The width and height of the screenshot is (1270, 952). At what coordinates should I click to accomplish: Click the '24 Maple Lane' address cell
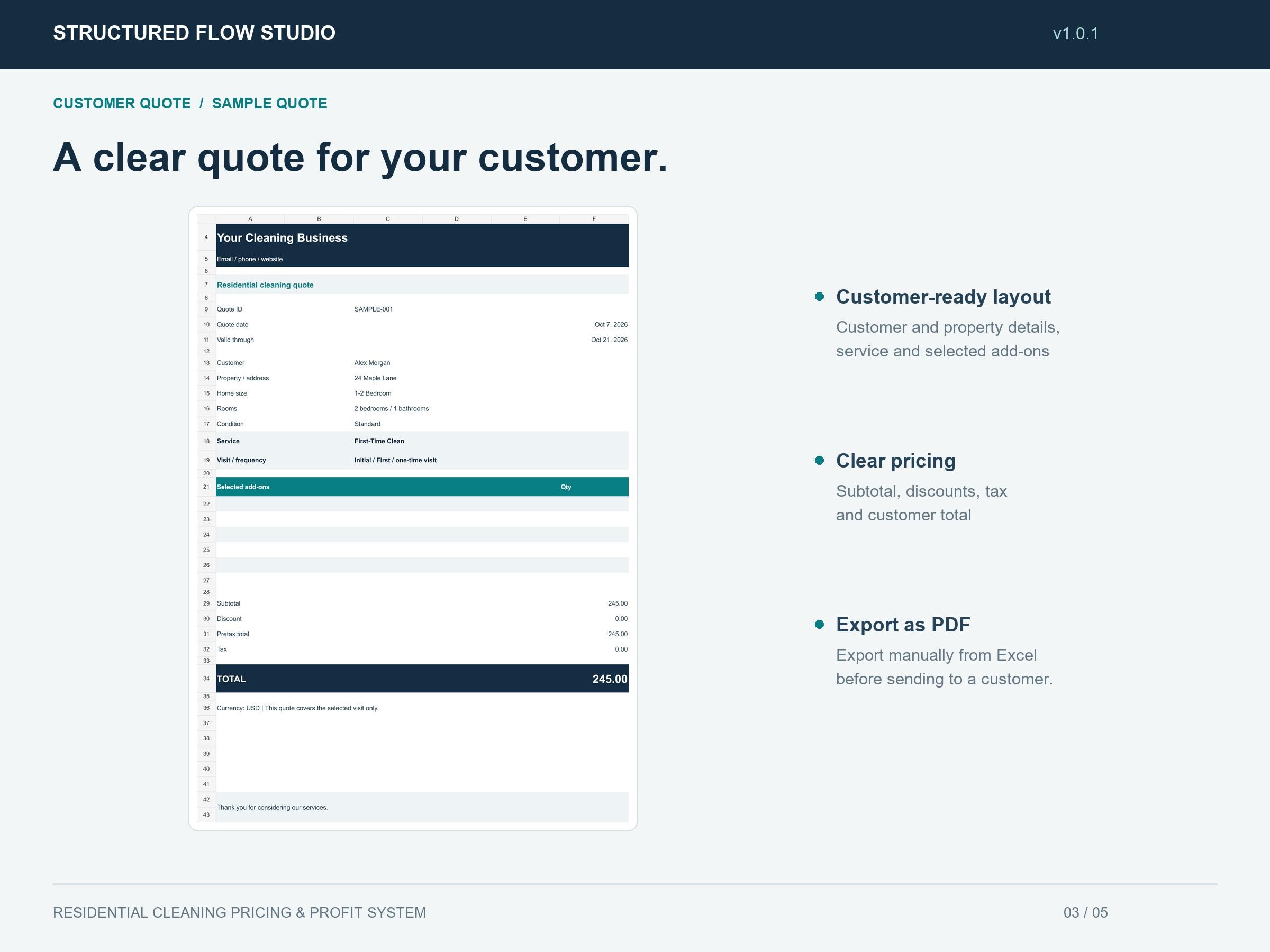point(376,378)
